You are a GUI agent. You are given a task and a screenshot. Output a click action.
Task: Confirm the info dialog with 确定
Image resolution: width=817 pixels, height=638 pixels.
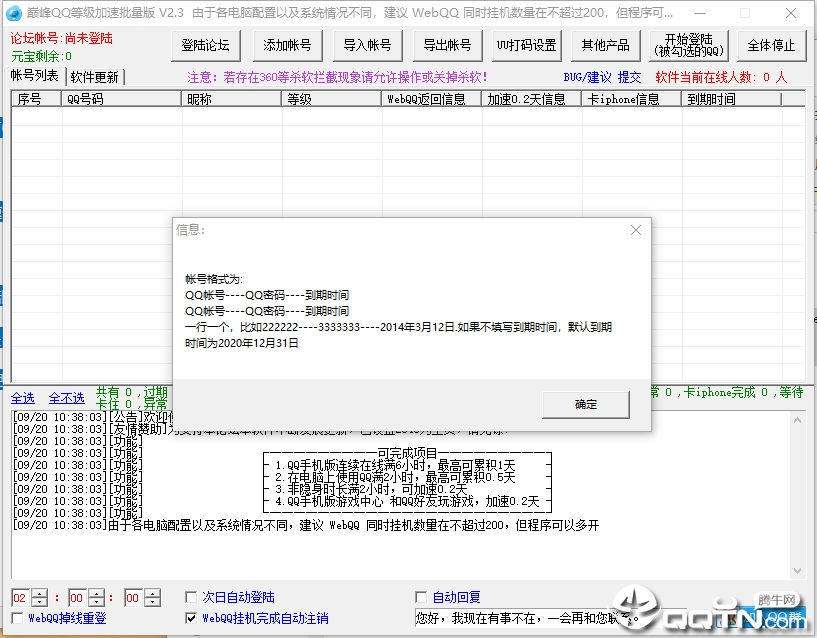coord(586,404)
